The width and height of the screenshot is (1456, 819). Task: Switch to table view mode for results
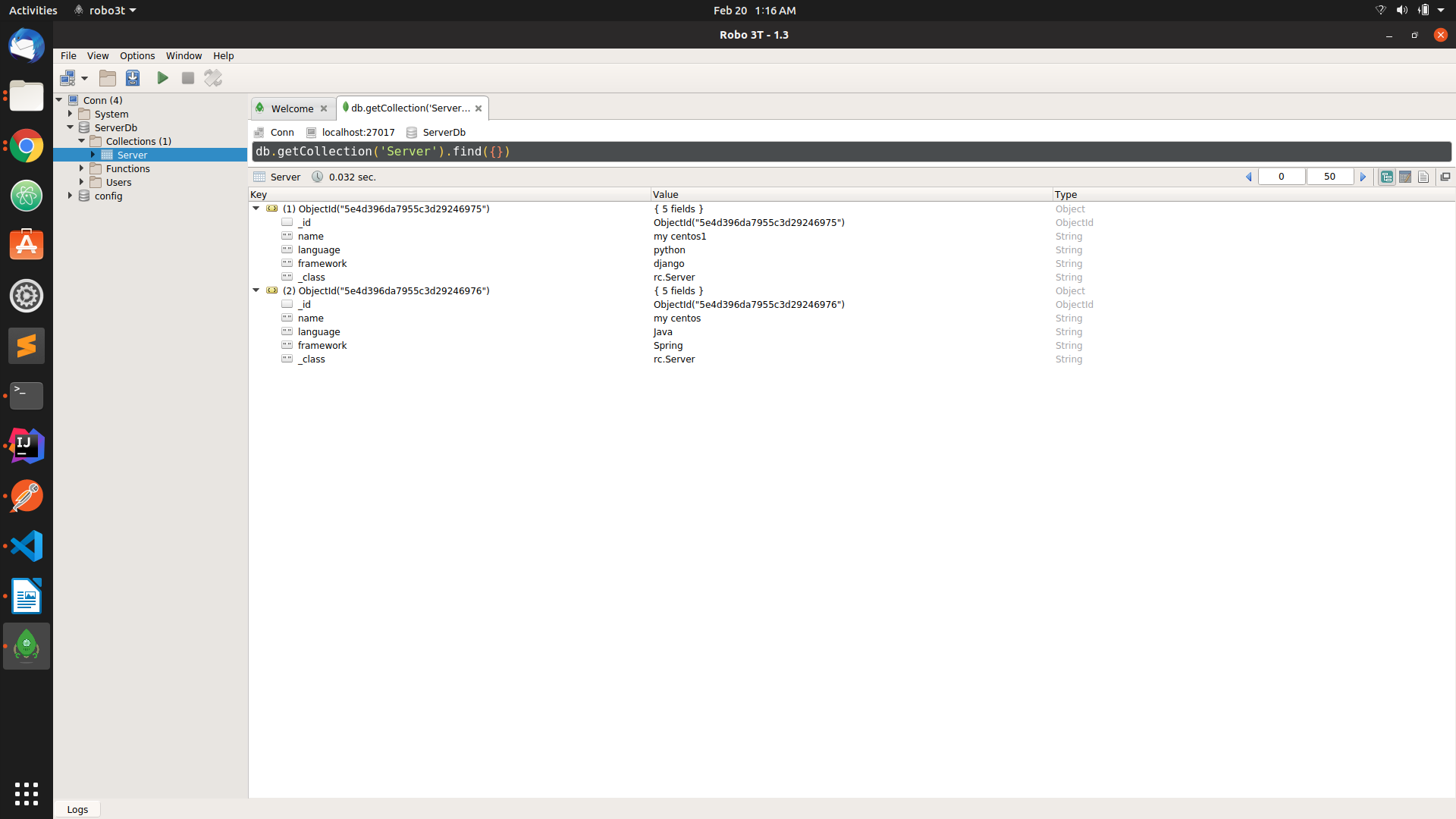[x=1406, y=176]
